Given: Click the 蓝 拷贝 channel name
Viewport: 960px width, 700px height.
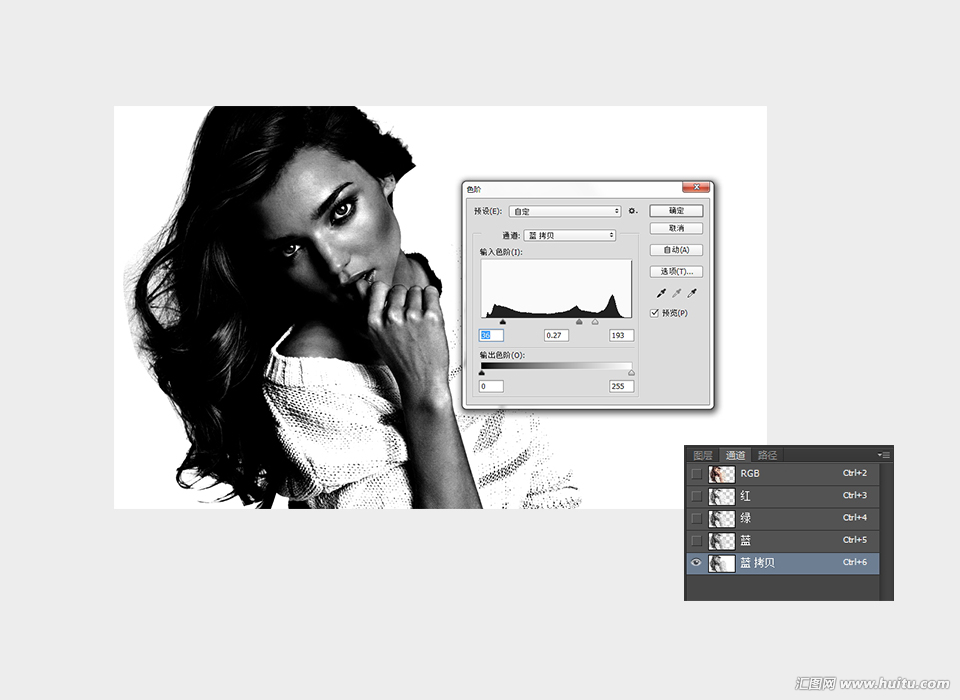Looking at the screenshot, I should (757, 562).
